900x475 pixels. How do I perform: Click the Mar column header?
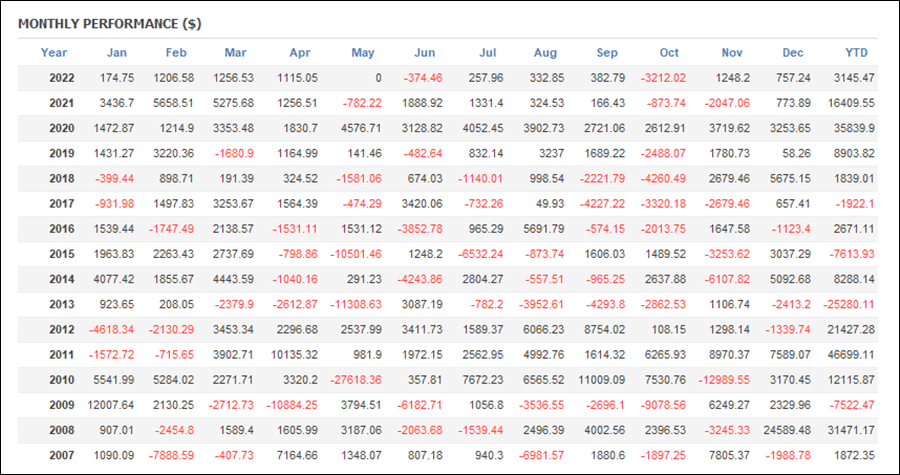pos(235,53)
